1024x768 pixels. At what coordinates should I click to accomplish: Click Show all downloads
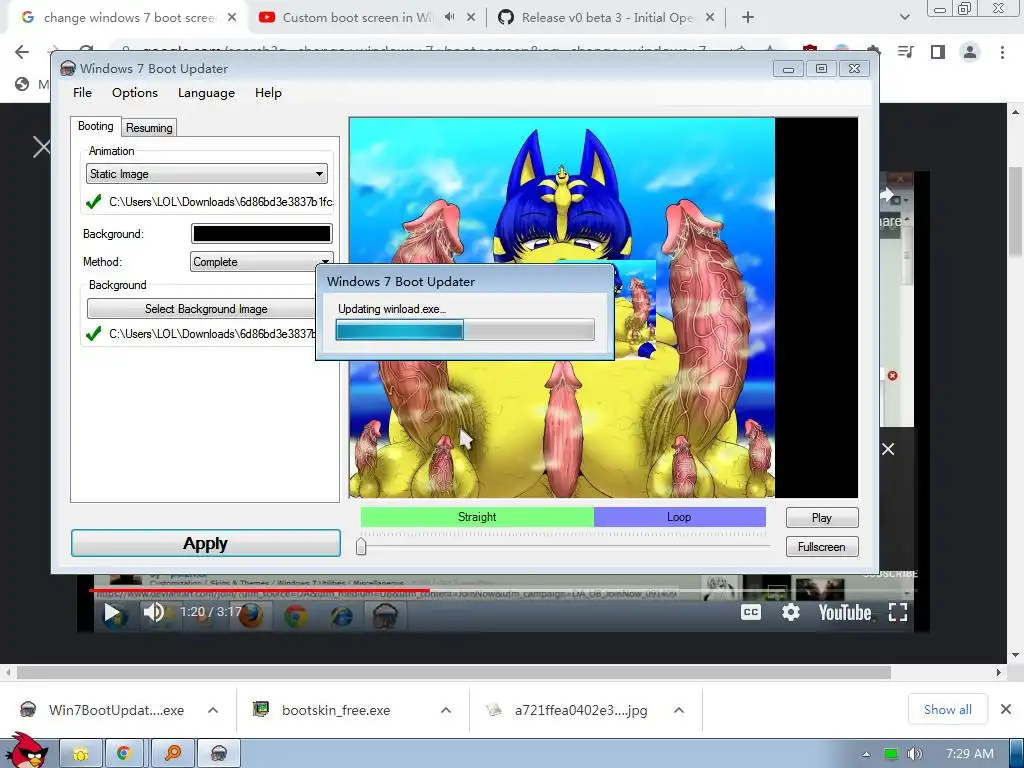(x=948, y=710)
